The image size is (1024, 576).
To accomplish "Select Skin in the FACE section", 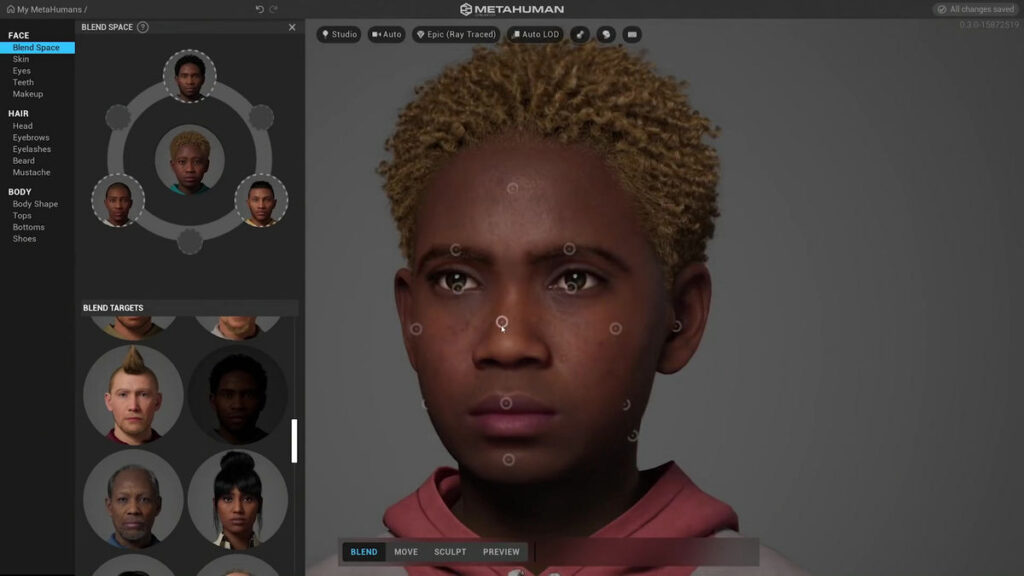I will tap(22, 59).
